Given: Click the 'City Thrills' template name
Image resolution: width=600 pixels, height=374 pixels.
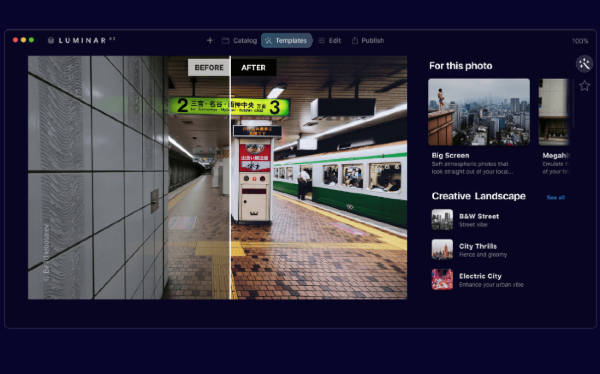Looking at the screenshot, I should coord(478,246).
